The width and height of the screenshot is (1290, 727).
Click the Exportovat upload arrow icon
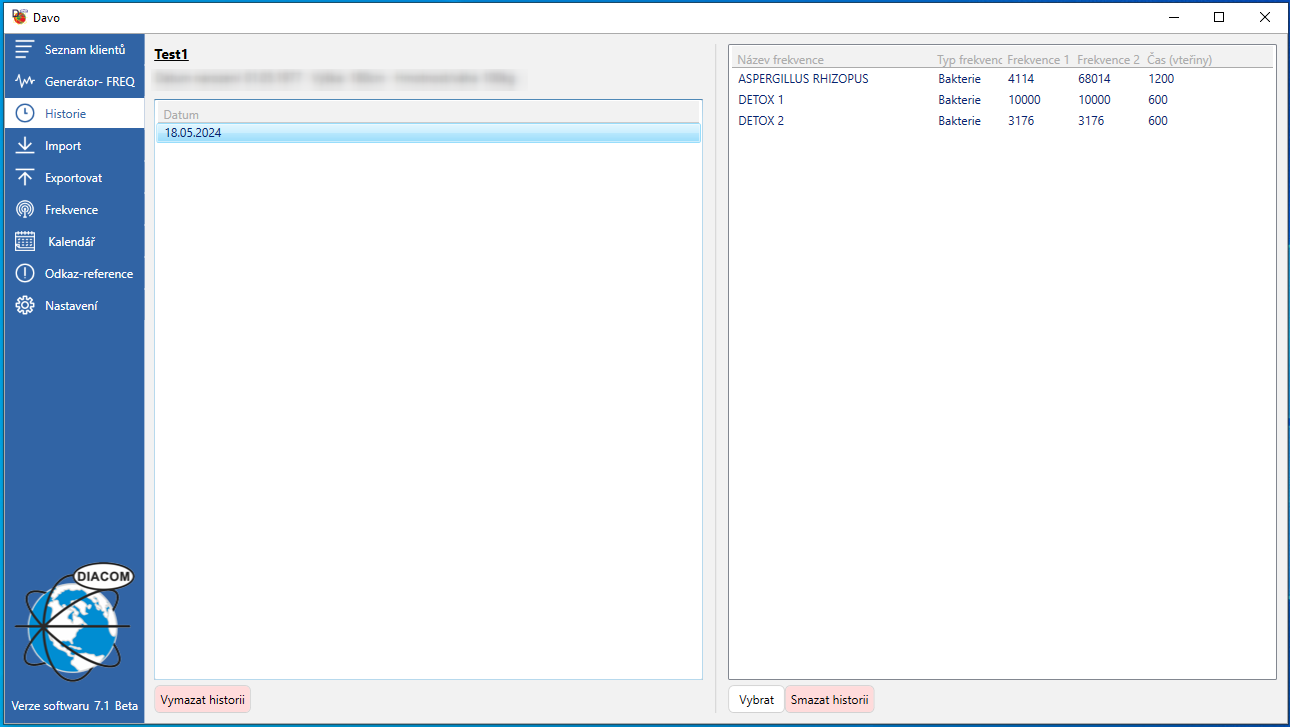[x=25, y=178]
